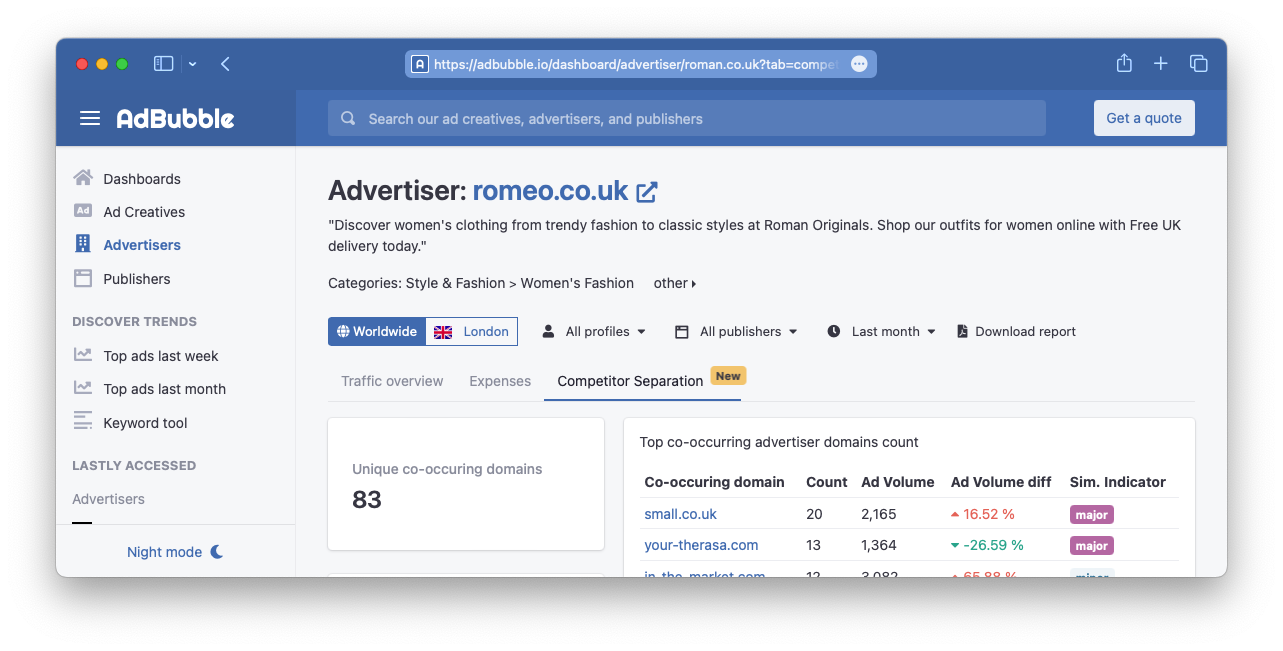Viewport: 1283px width, 651px height.
Task: Focus the ad creatives search field
Action: click(x=687, y=118)
